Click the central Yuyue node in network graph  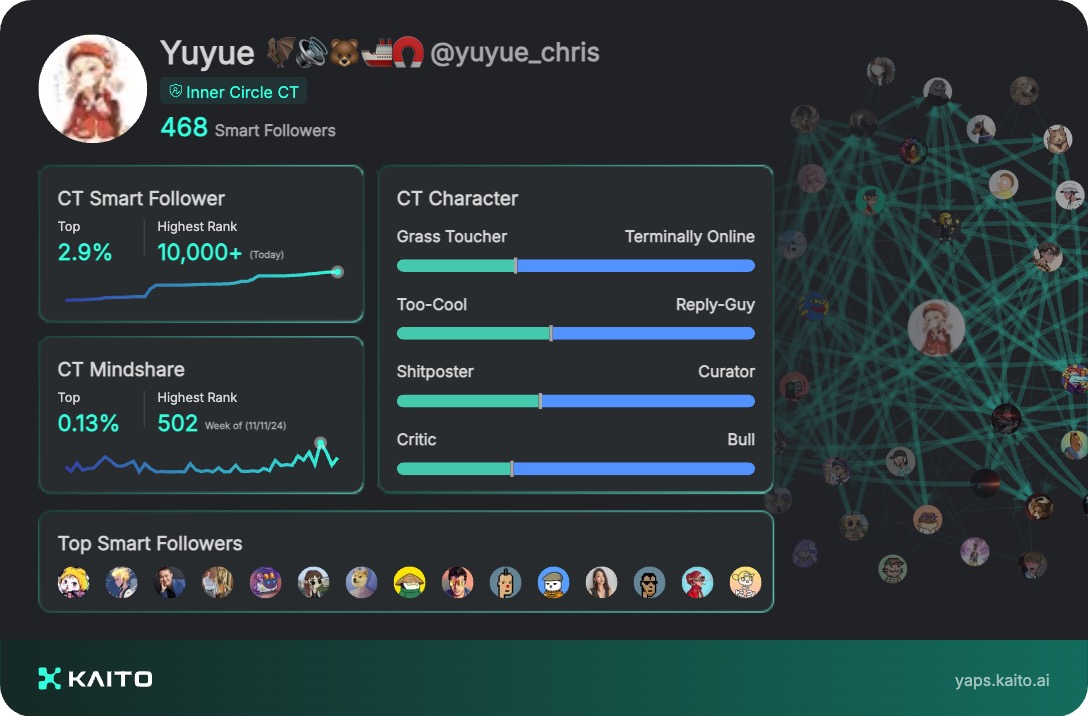pos(936,328)
